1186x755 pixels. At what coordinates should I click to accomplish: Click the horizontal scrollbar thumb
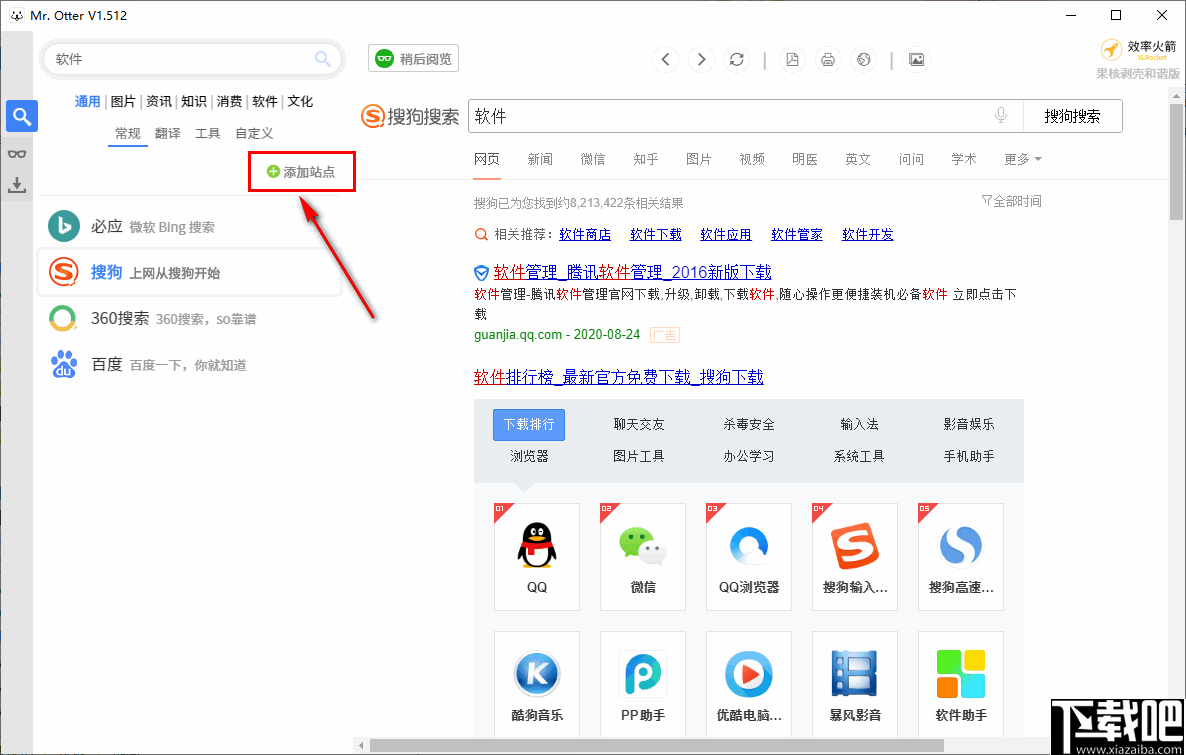click(x=657, y=746)
